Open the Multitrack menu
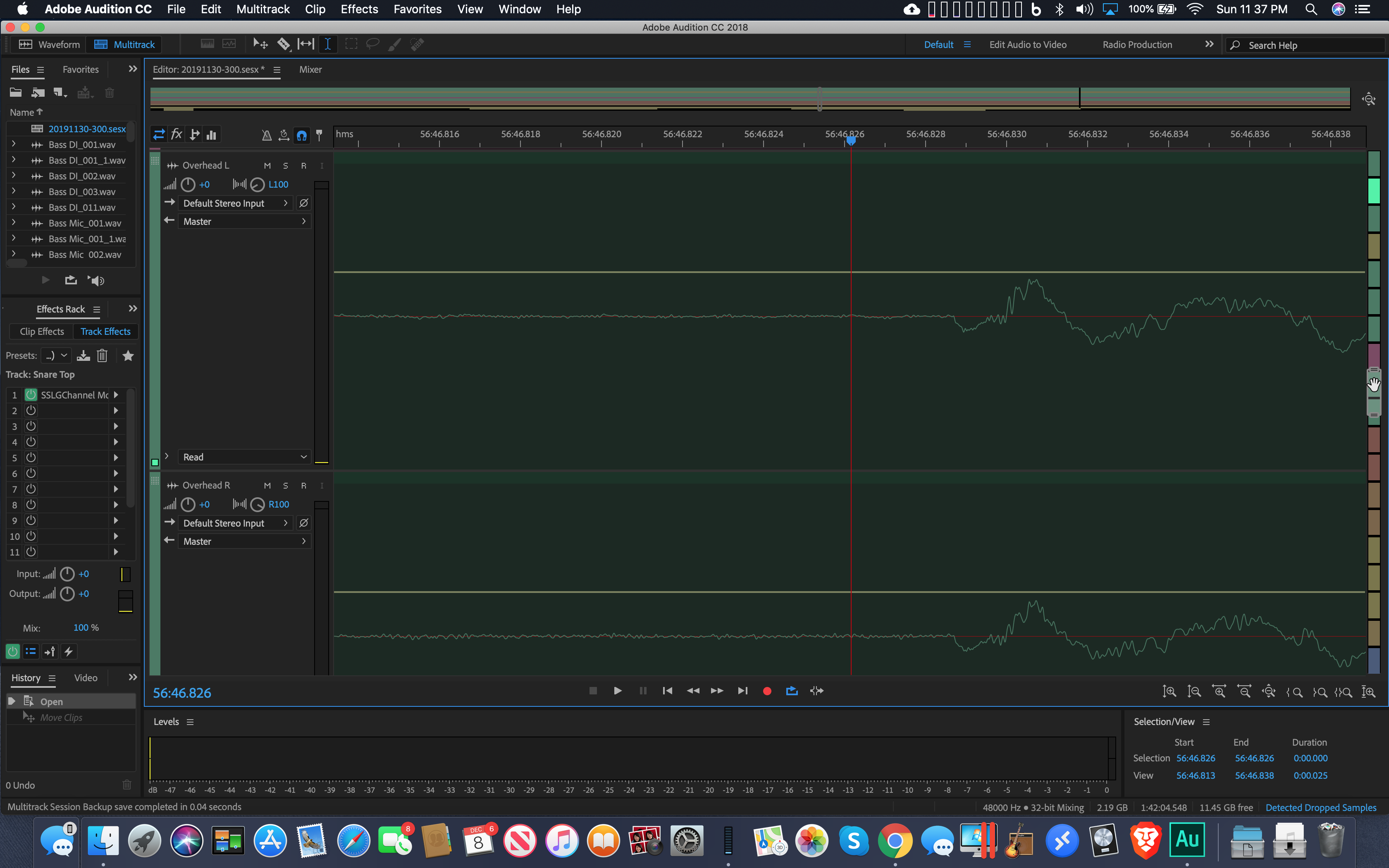1389x868 pixels. click(x=263, y=9)
